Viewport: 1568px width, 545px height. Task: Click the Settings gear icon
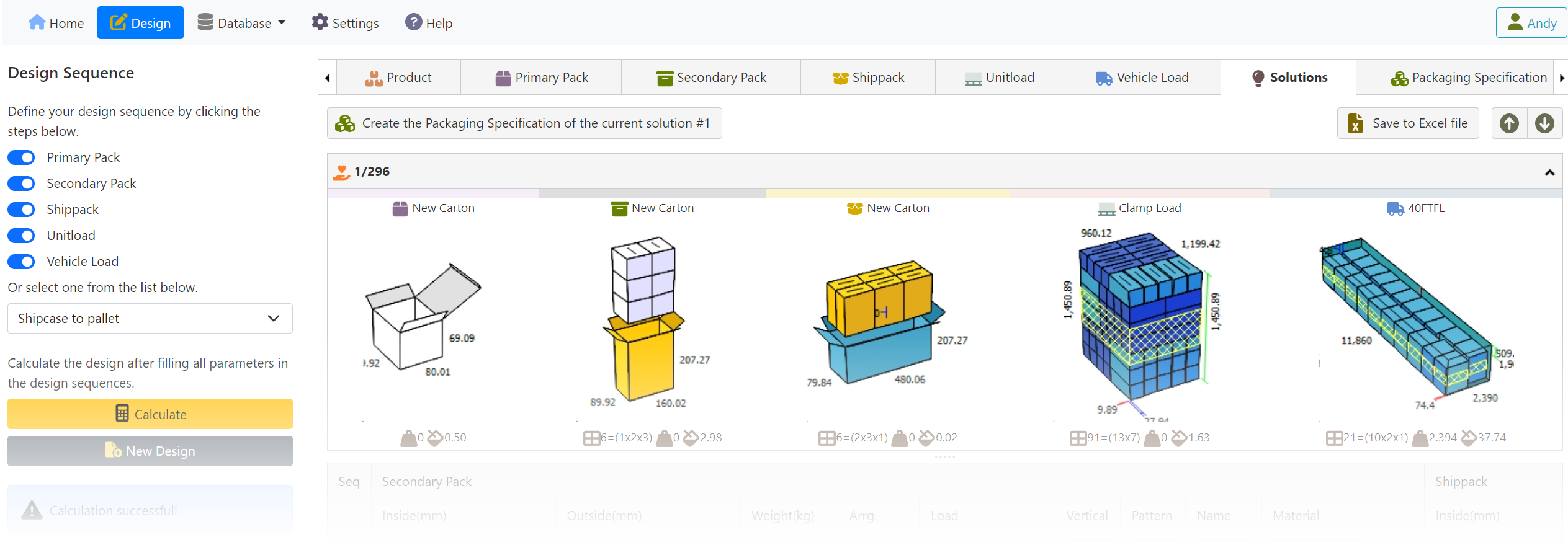(x=320, y=22)
